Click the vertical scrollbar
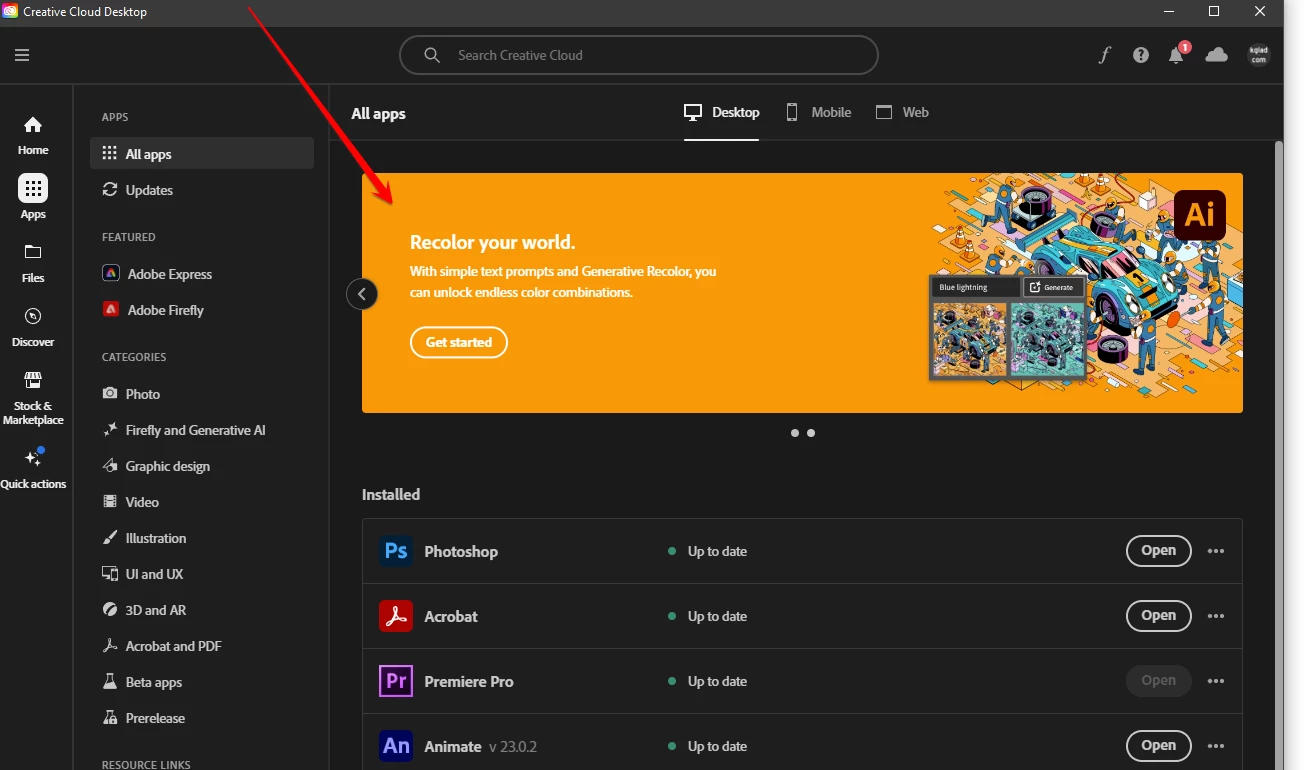 pos(1279,455)
